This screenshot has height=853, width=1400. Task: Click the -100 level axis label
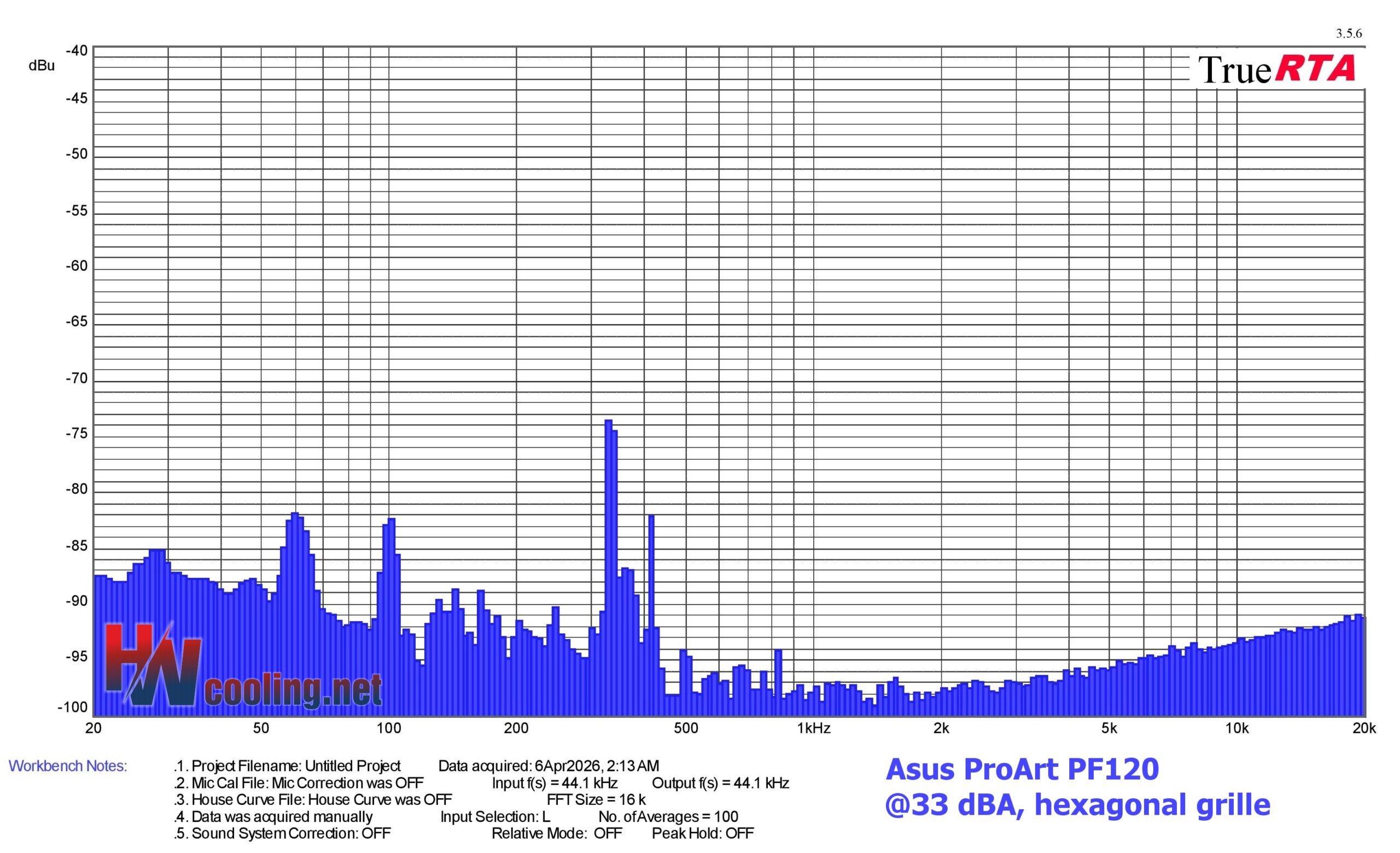(x=73, y=708)
